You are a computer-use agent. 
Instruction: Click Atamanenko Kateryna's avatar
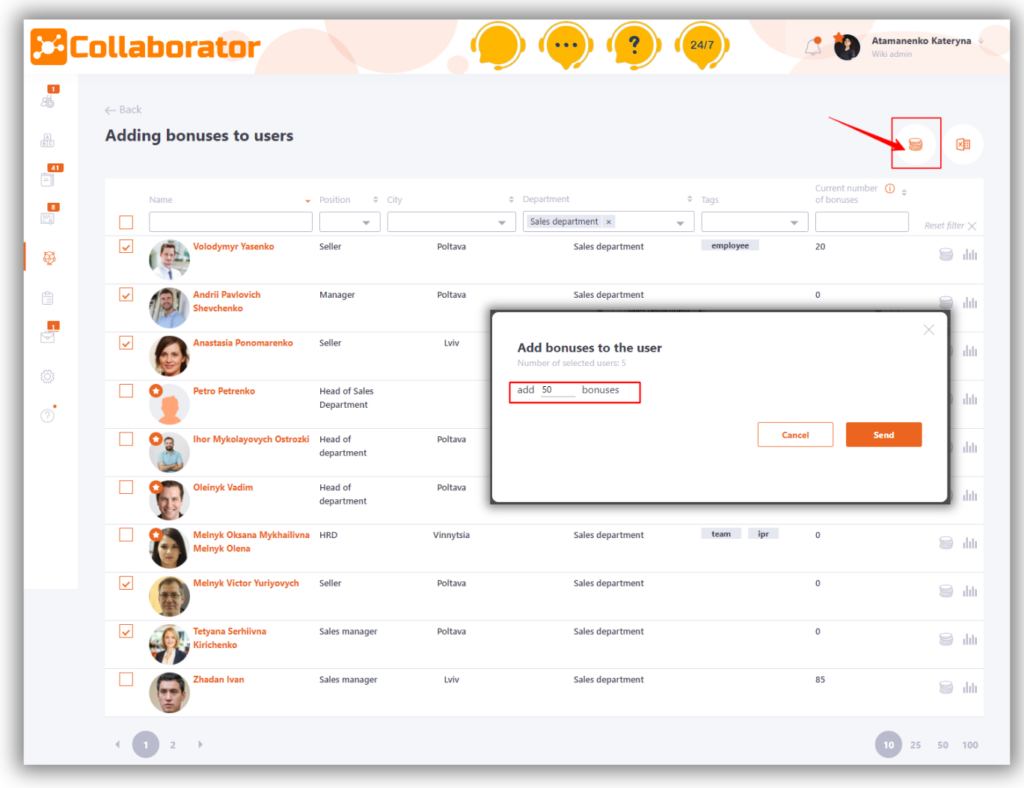coord(846,48)
